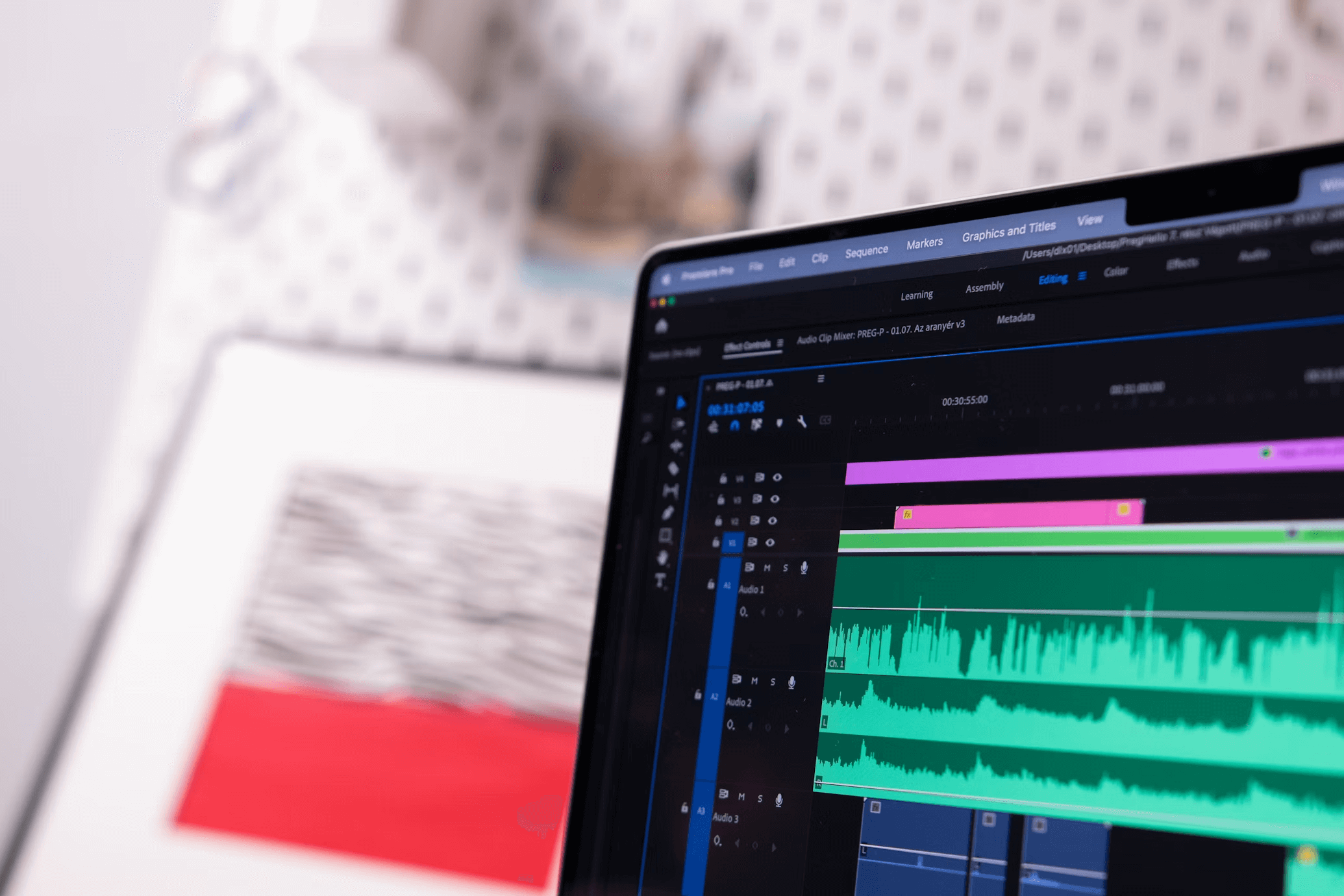
Task: Enable voice-over record on Audio 3
Action: tap(779, 801)
